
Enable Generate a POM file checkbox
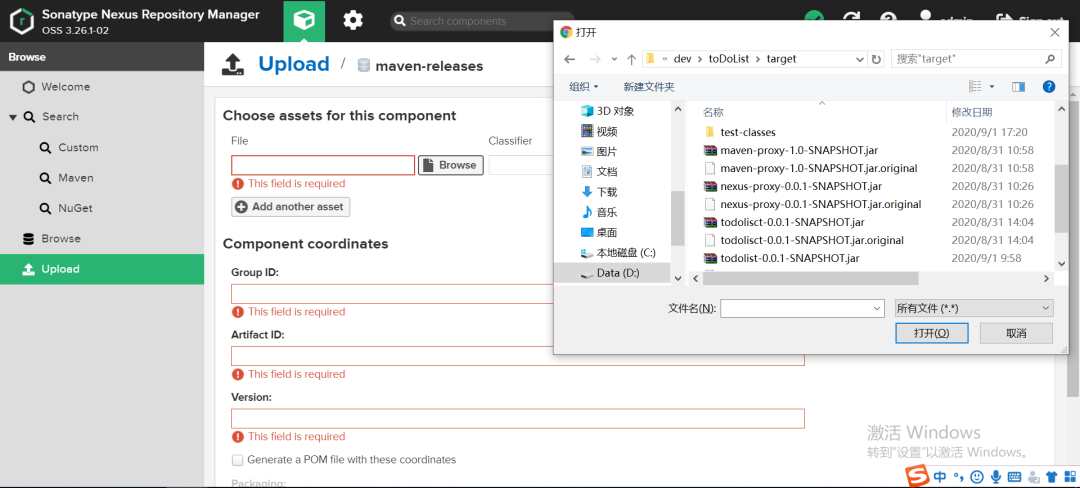(x=238, y=460)
